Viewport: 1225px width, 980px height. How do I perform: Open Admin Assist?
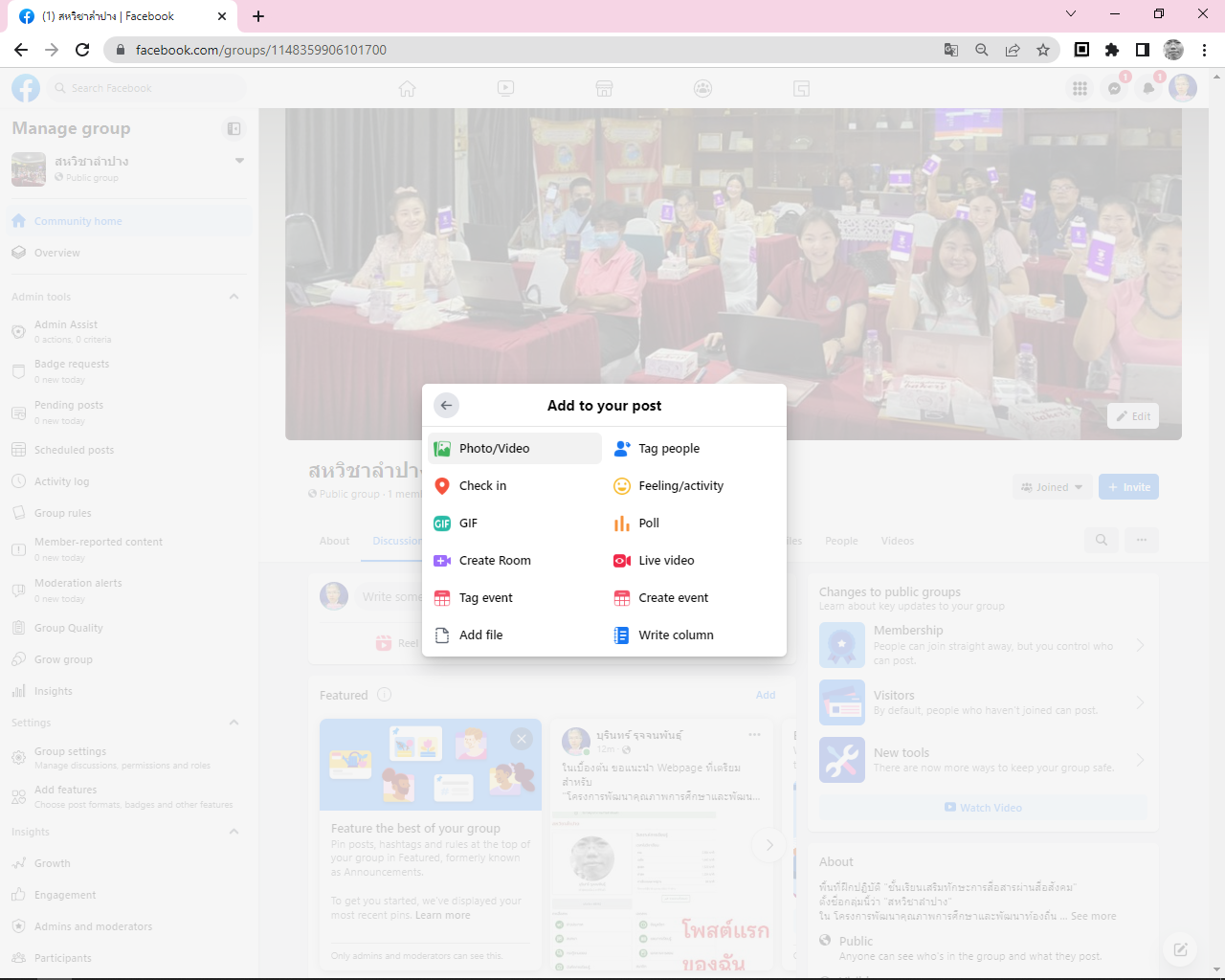click(x=129, y=331)
